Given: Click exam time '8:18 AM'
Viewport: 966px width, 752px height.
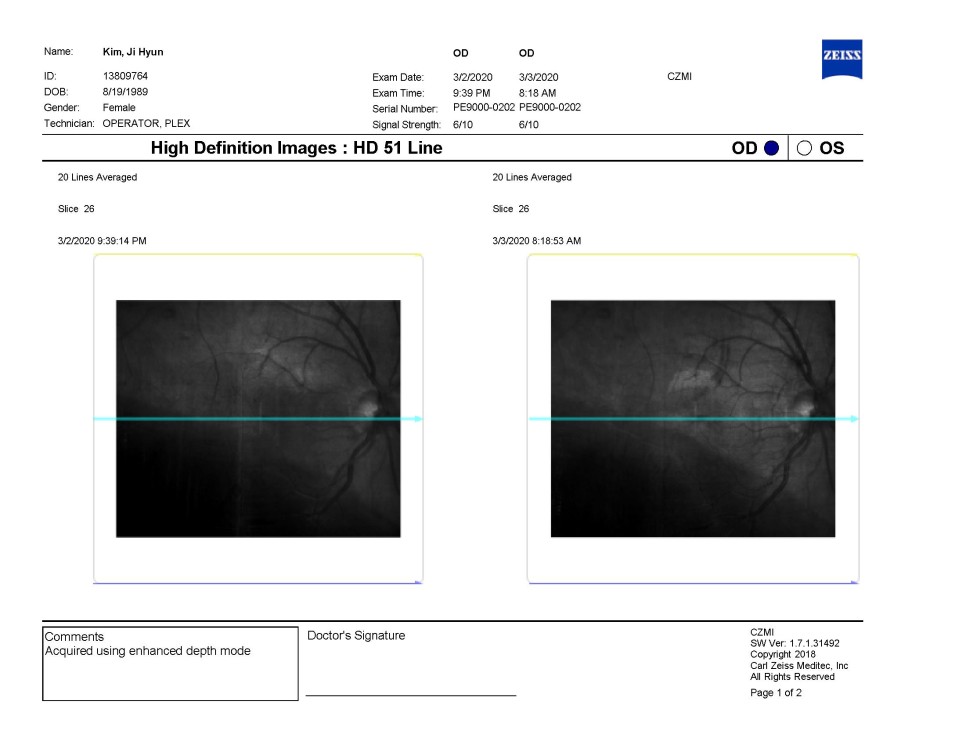Looking at the screenshot, I should pyautogui.click(x=537, y=93).
